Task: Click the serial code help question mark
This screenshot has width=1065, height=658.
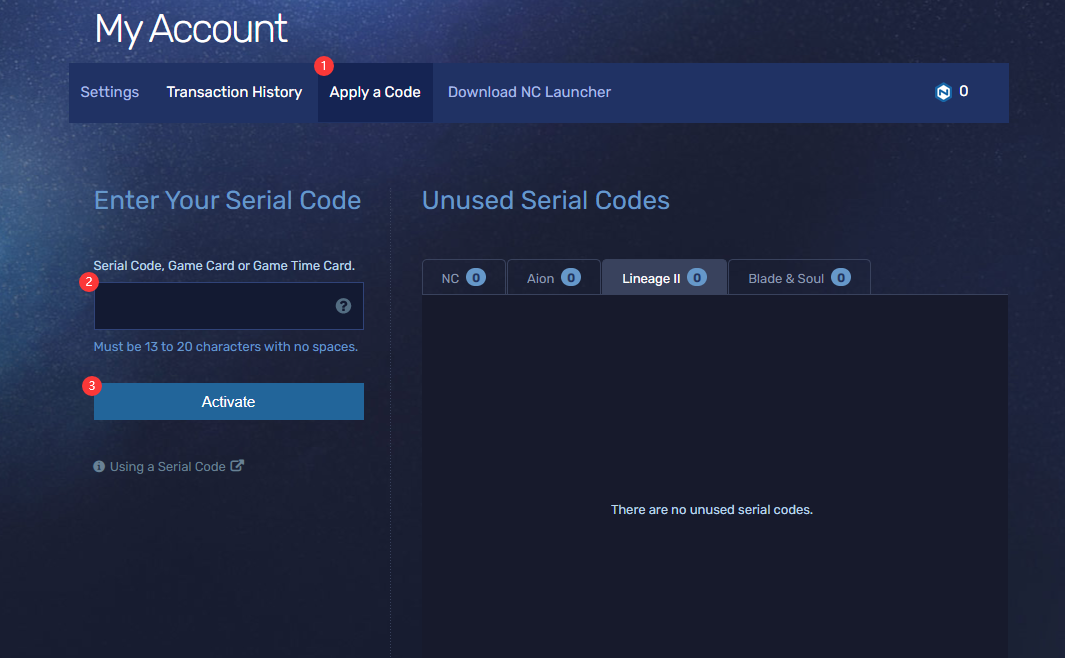Action: tap(344, 306)
